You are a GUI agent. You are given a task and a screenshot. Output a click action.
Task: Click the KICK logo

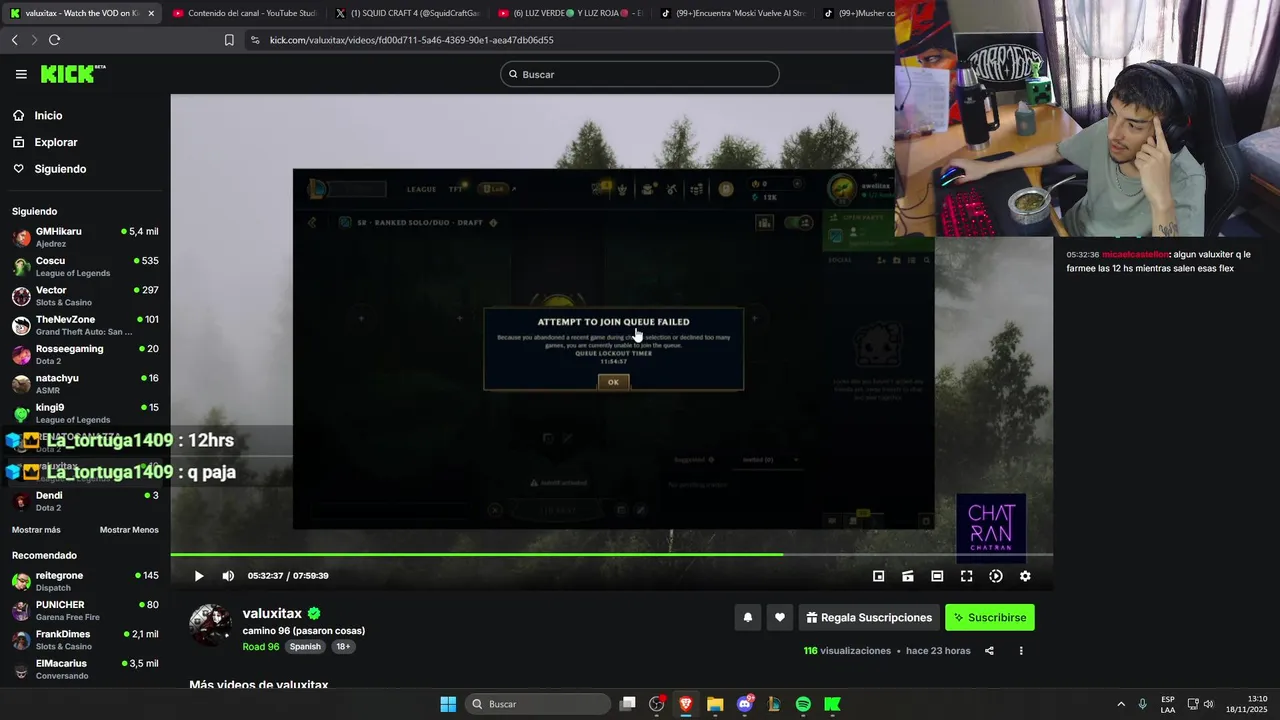[72, 74]
